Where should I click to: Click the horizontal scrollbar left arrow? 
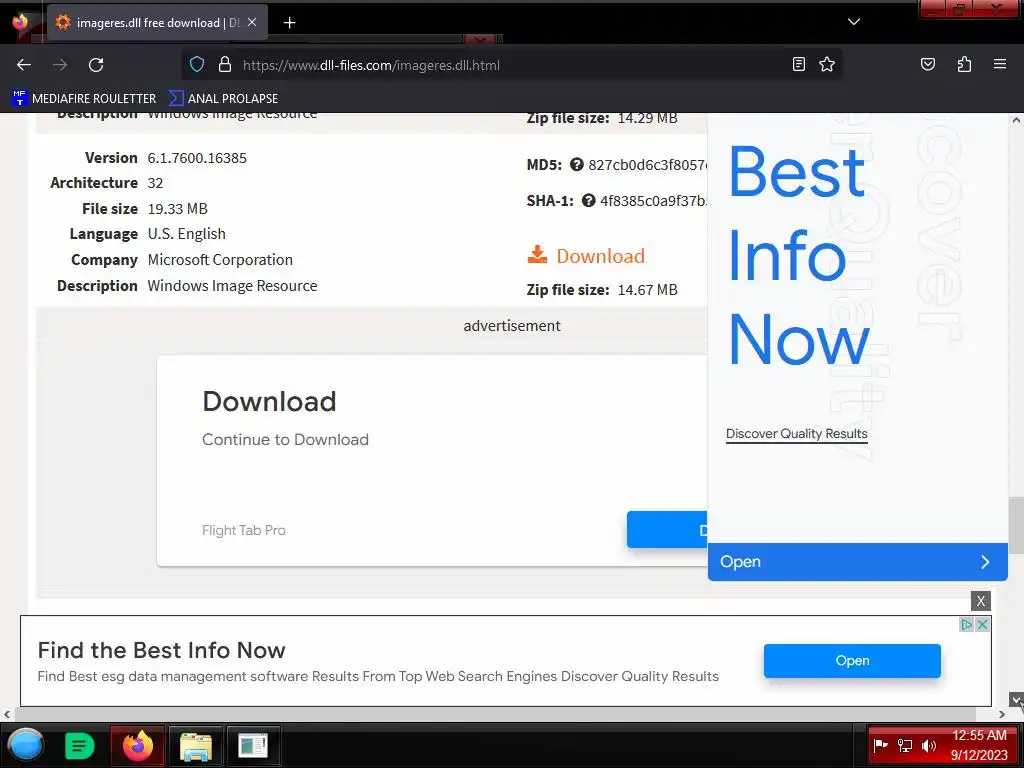click(x=7, y=714)
